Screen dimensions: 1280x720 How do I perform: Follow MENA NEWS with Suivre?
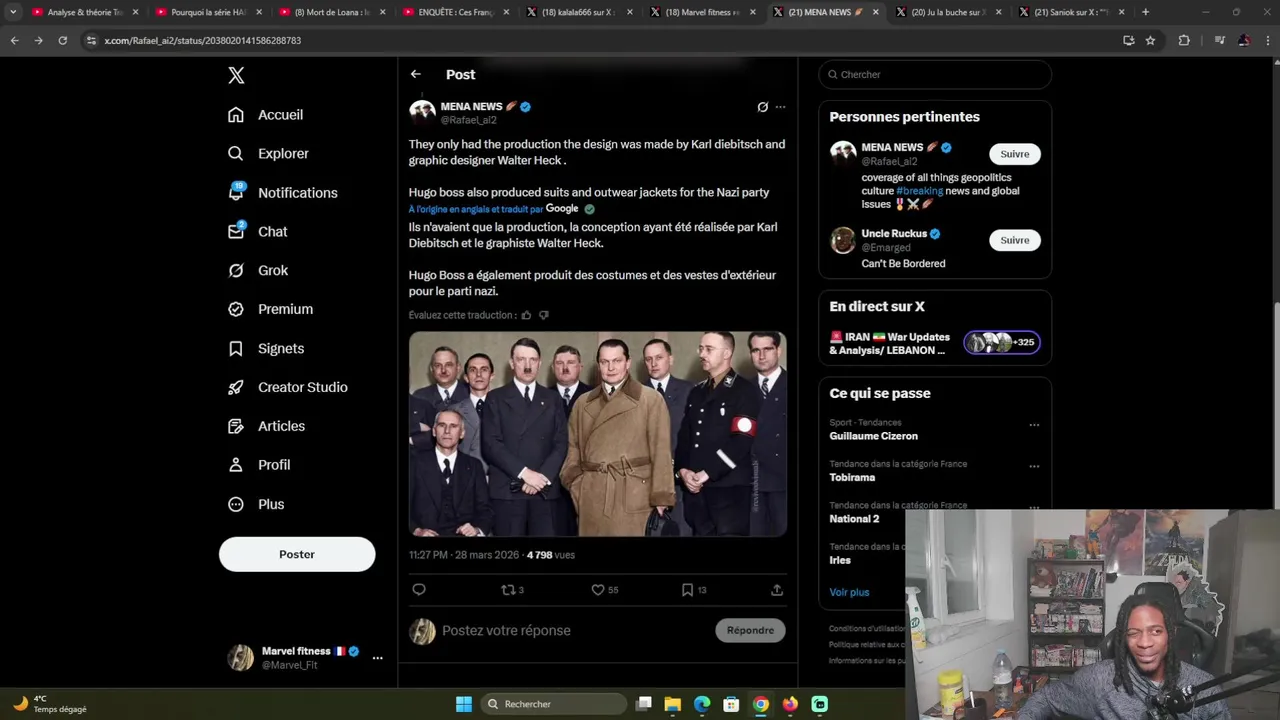click(x=1014, y=154)
